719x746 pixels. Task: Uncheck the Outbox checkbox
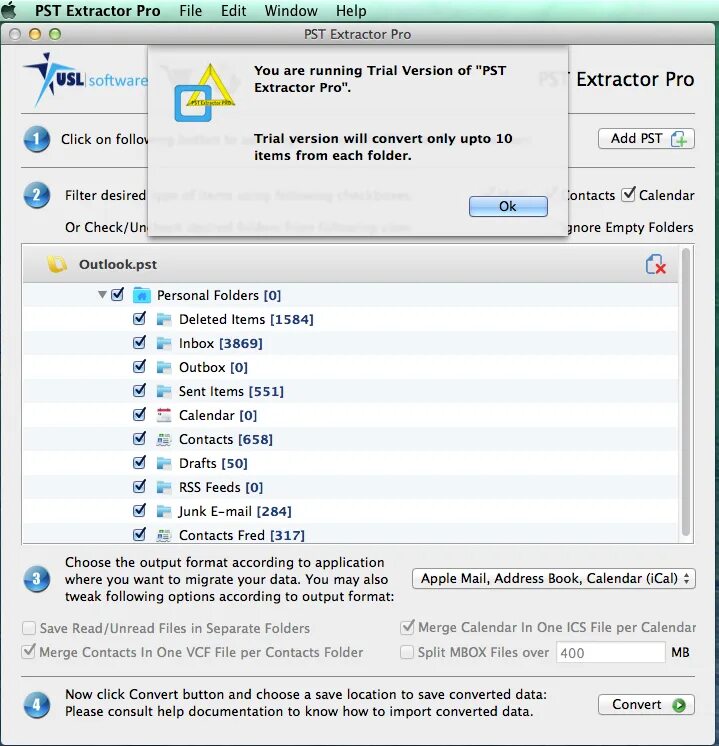click(139, 366)
